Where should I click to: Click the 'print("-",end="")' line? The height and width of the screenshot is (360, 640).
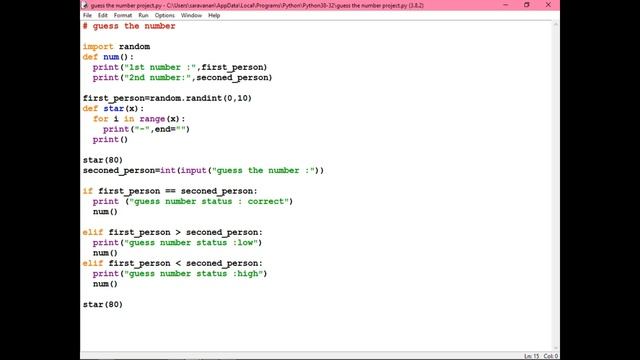(x=146, y=129)
